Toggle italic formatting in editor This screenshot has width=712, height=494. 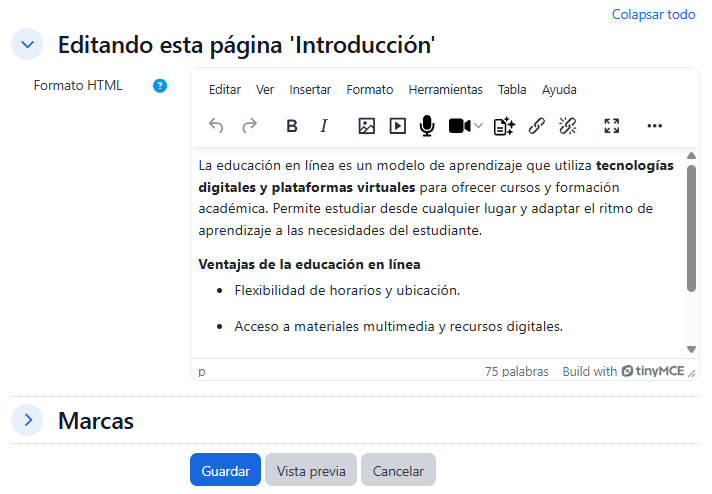[x=324, y=125]
